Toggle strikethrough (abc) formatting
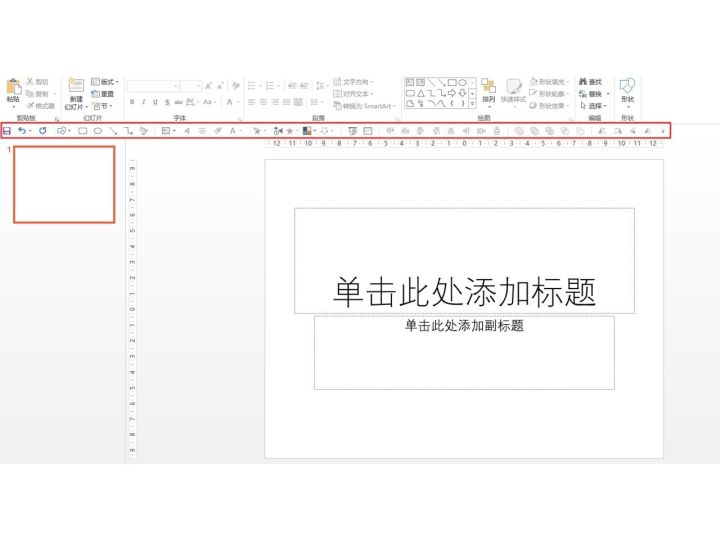The image size is (720, 540). tap(179, 102)
